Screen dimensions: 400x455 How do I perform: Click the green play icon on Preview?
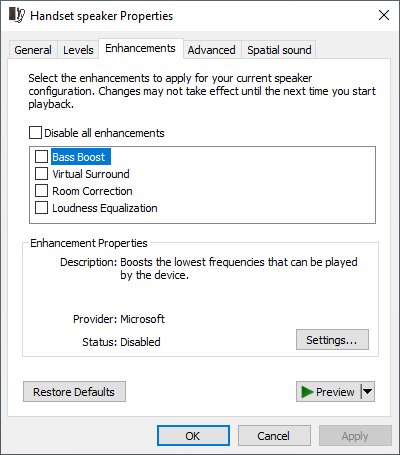tap(307, 392)
